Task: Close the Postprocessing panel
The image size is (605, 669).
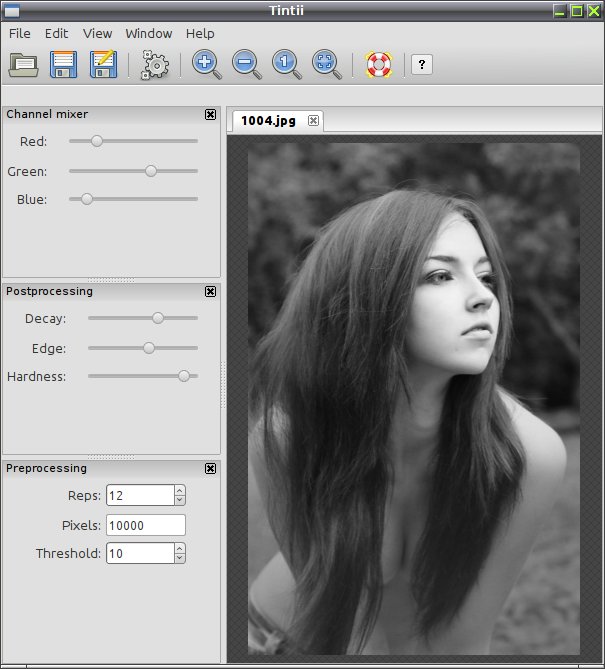Action: point(210,291)
